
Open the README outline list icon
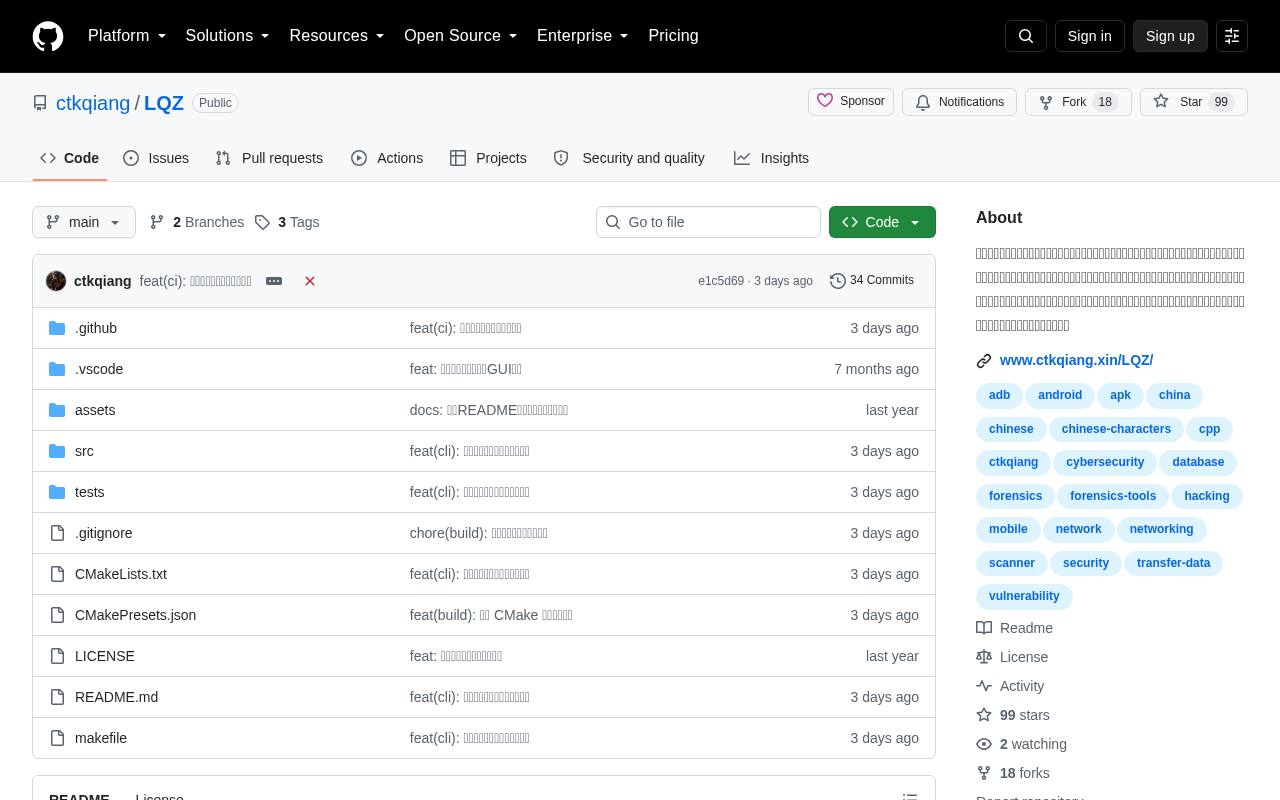pyautogui.click(x=910, y=796)
